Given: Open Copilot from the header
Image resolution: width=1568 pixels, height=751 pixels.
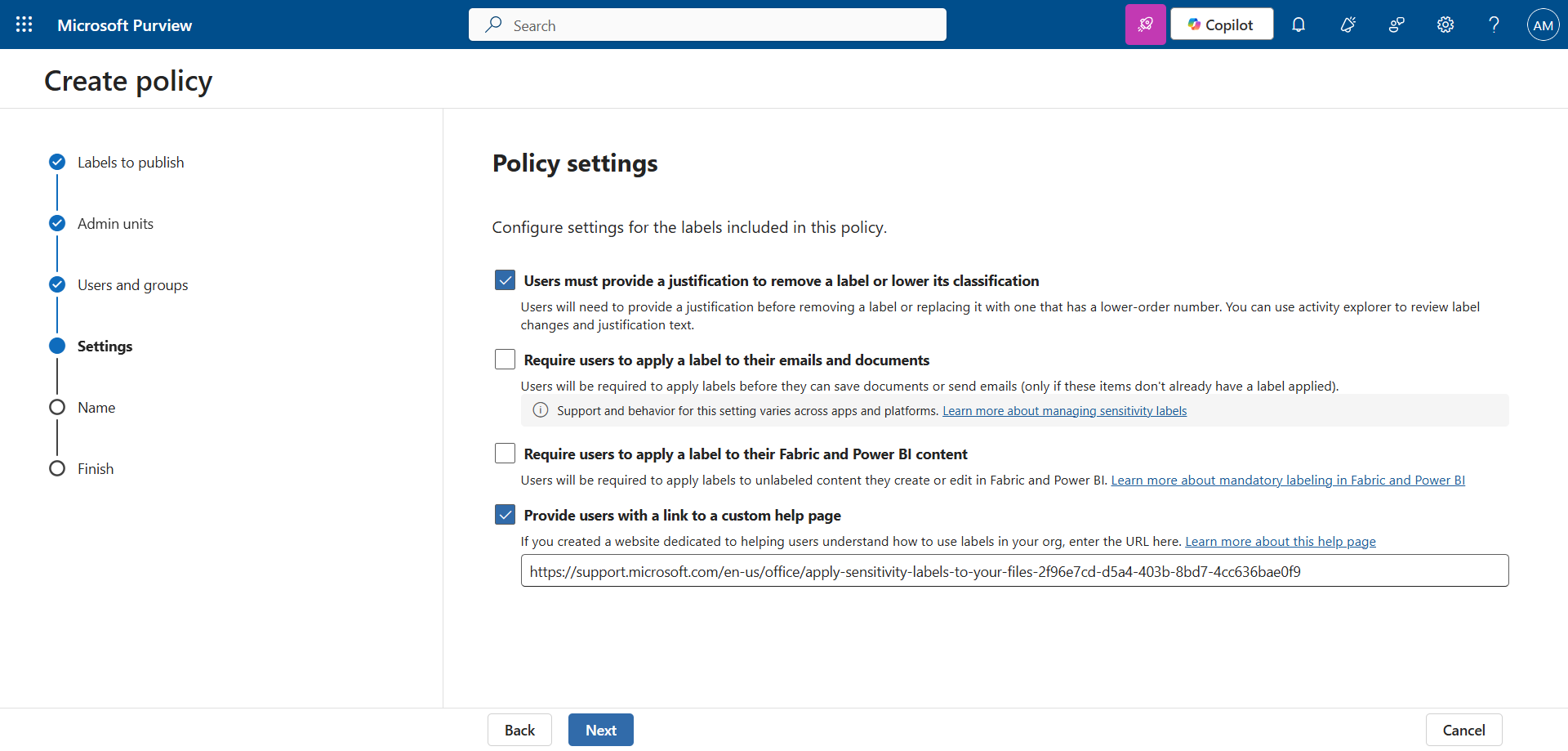Looking at the screenshot, I should (x=1221, y=25).
